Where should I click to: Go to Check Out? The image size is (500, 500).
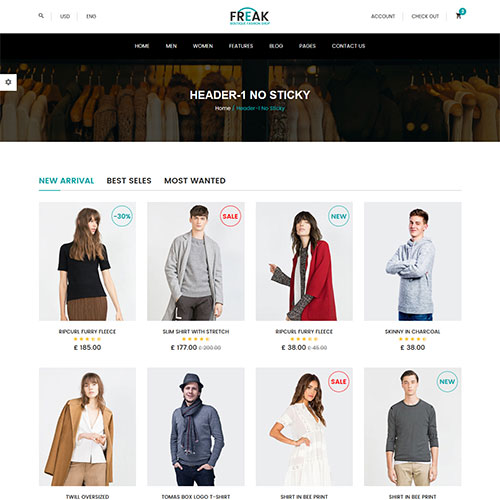point(425,16)
